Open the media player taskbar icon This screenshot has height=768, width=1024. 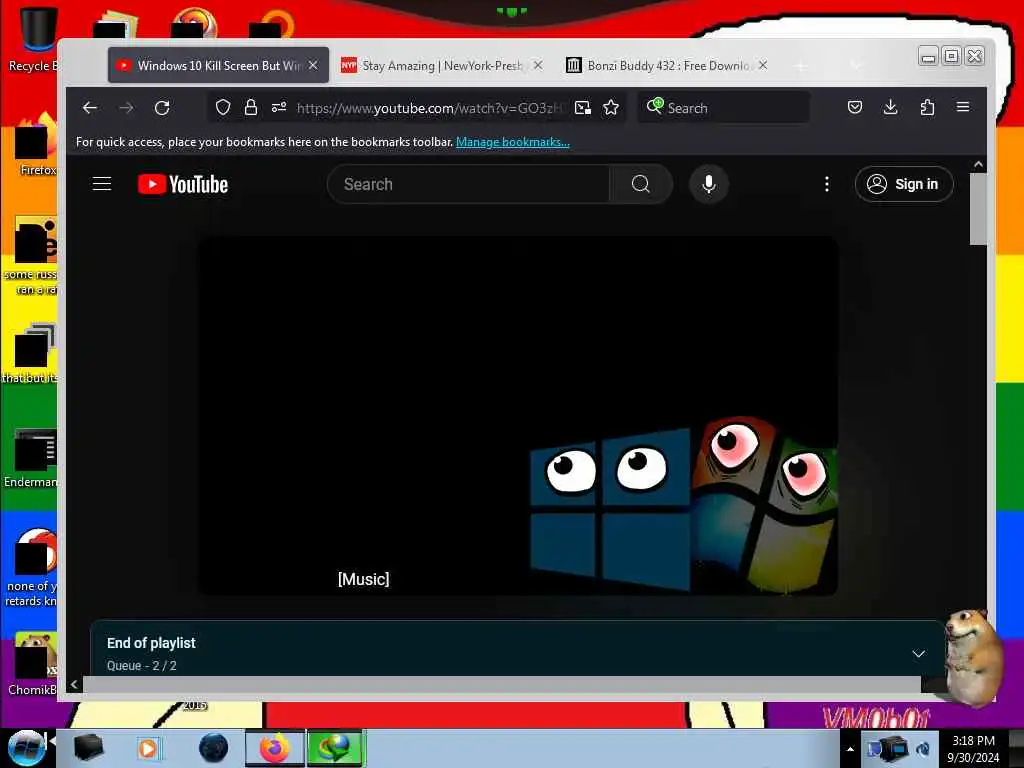coord(148,748)
